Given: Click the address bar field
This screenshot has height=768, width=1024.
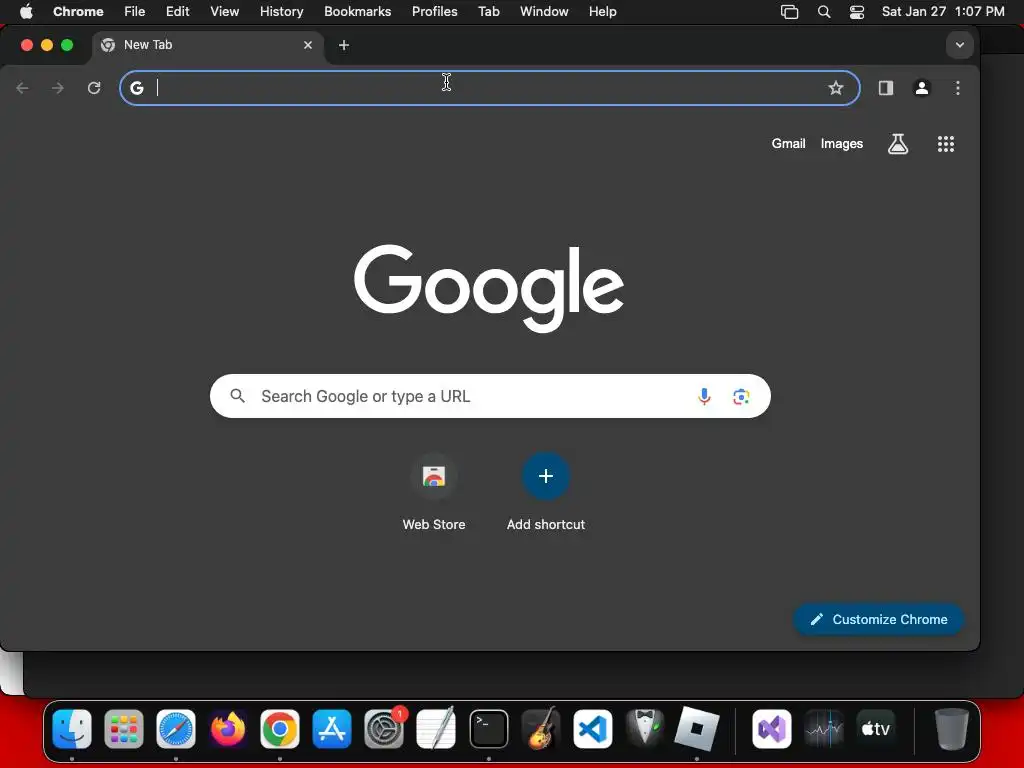Looking at the screenshot, I should pyautogui.click(x=490, y=88).
